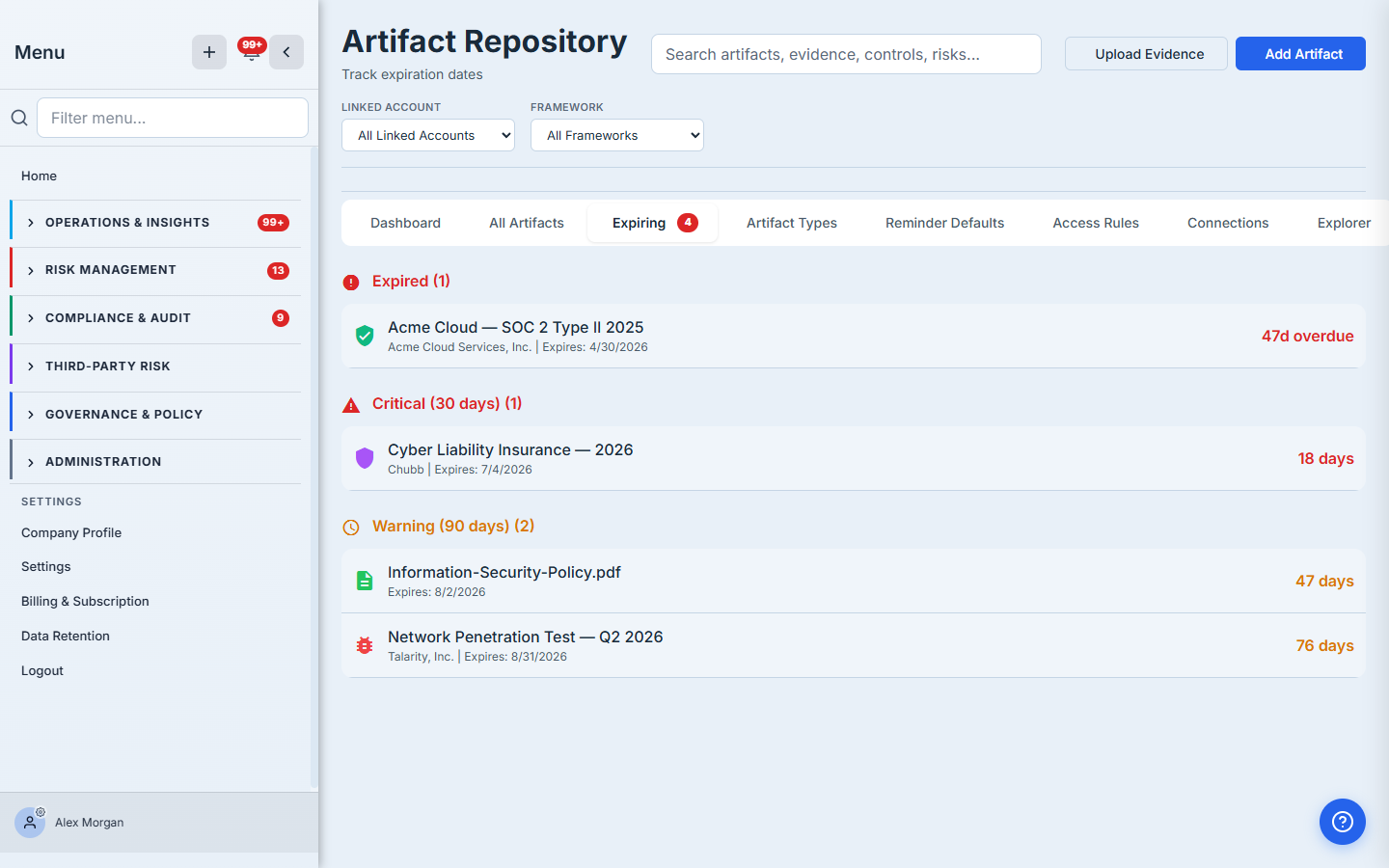
Task: Click the red Expired alert circle icon
Action: (x=351, y=282)
